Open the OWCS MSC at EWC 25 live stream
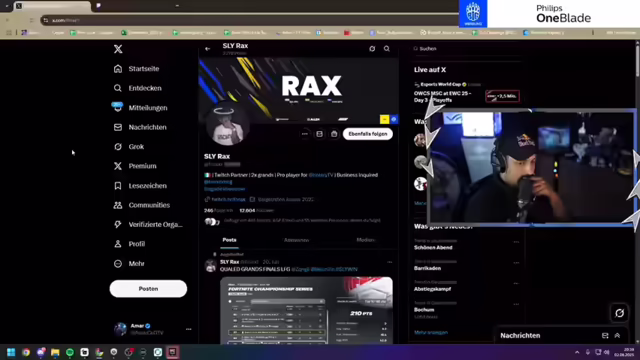Screen dimensions: 640x360 442,96
